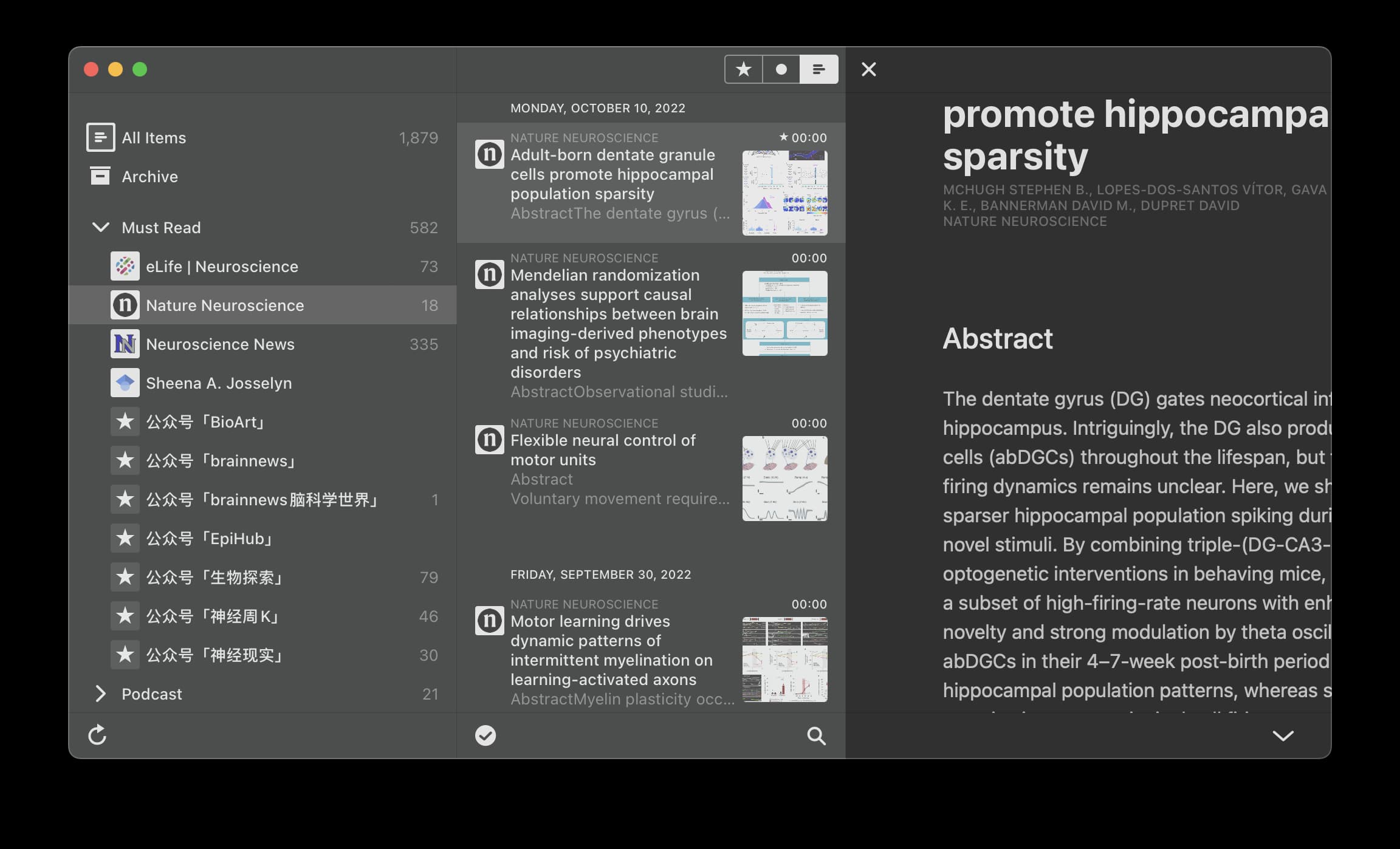Click All Items count 1,879
Image resolution: width=1400 pixels, height=849 pixels.
418,138
